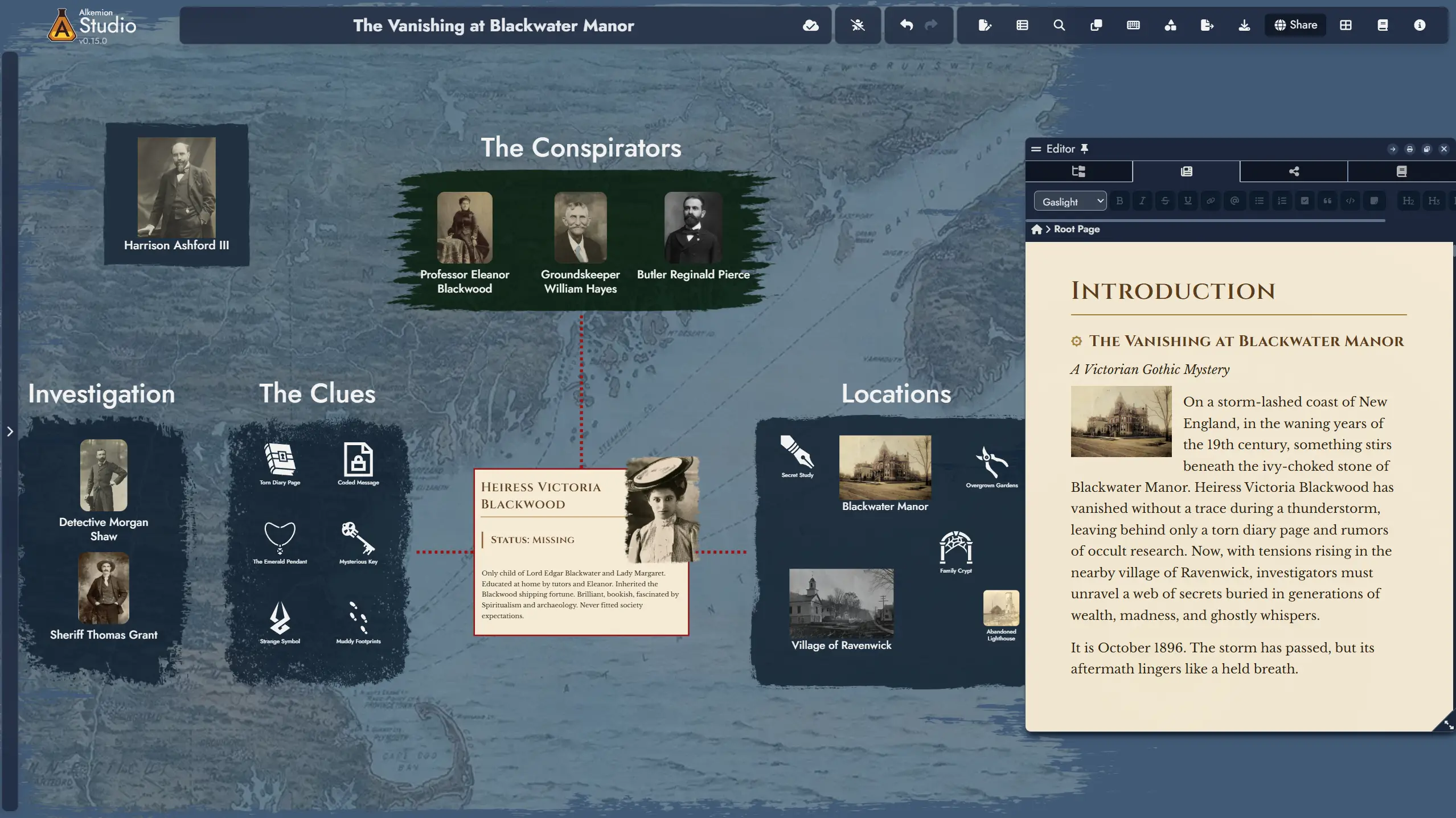
Task: Select the search icon in the top toolbar
Action: pyautogui.click(x=1058, y=25)
